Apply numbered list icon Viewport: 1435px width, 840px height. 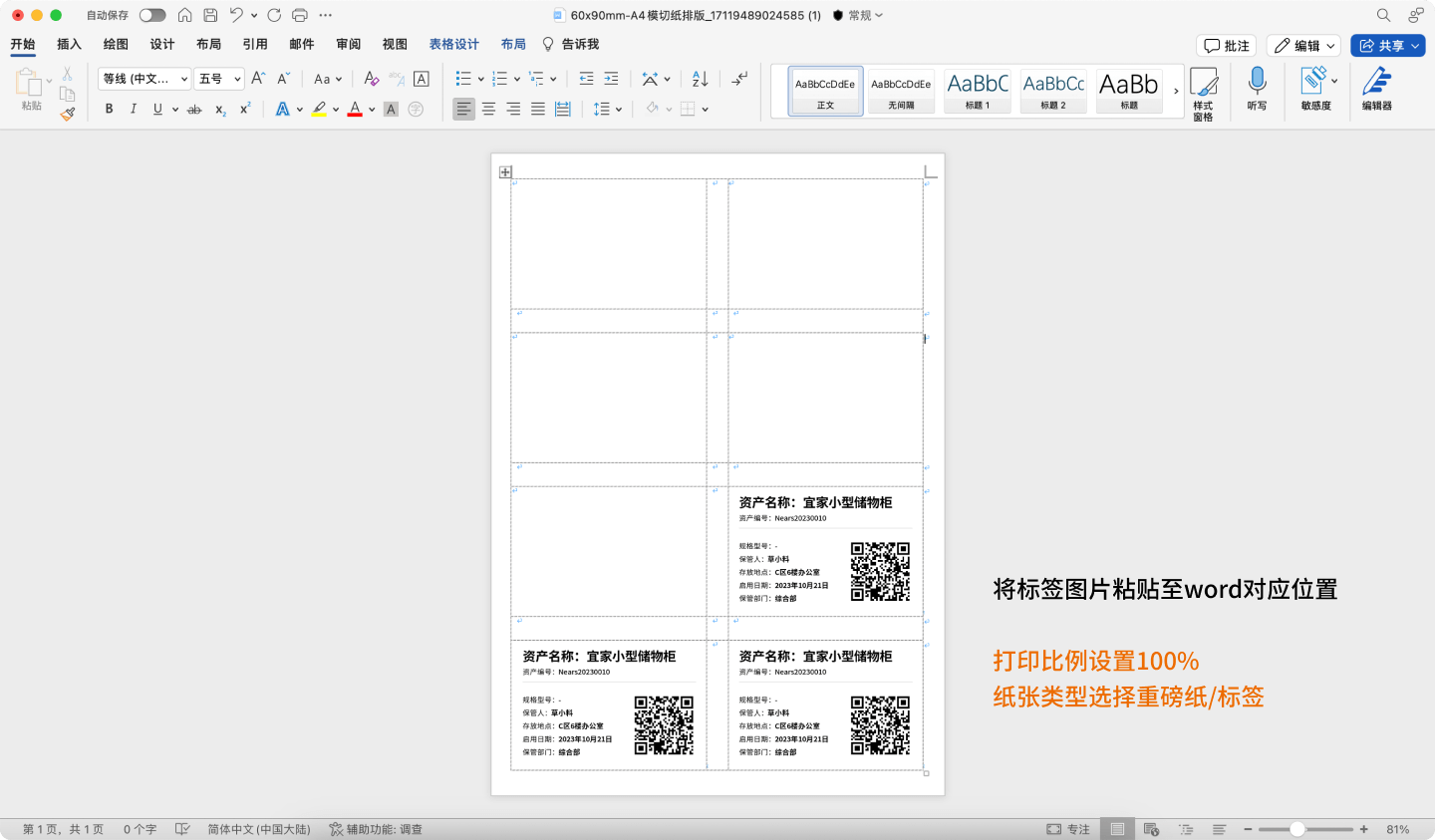499,79
